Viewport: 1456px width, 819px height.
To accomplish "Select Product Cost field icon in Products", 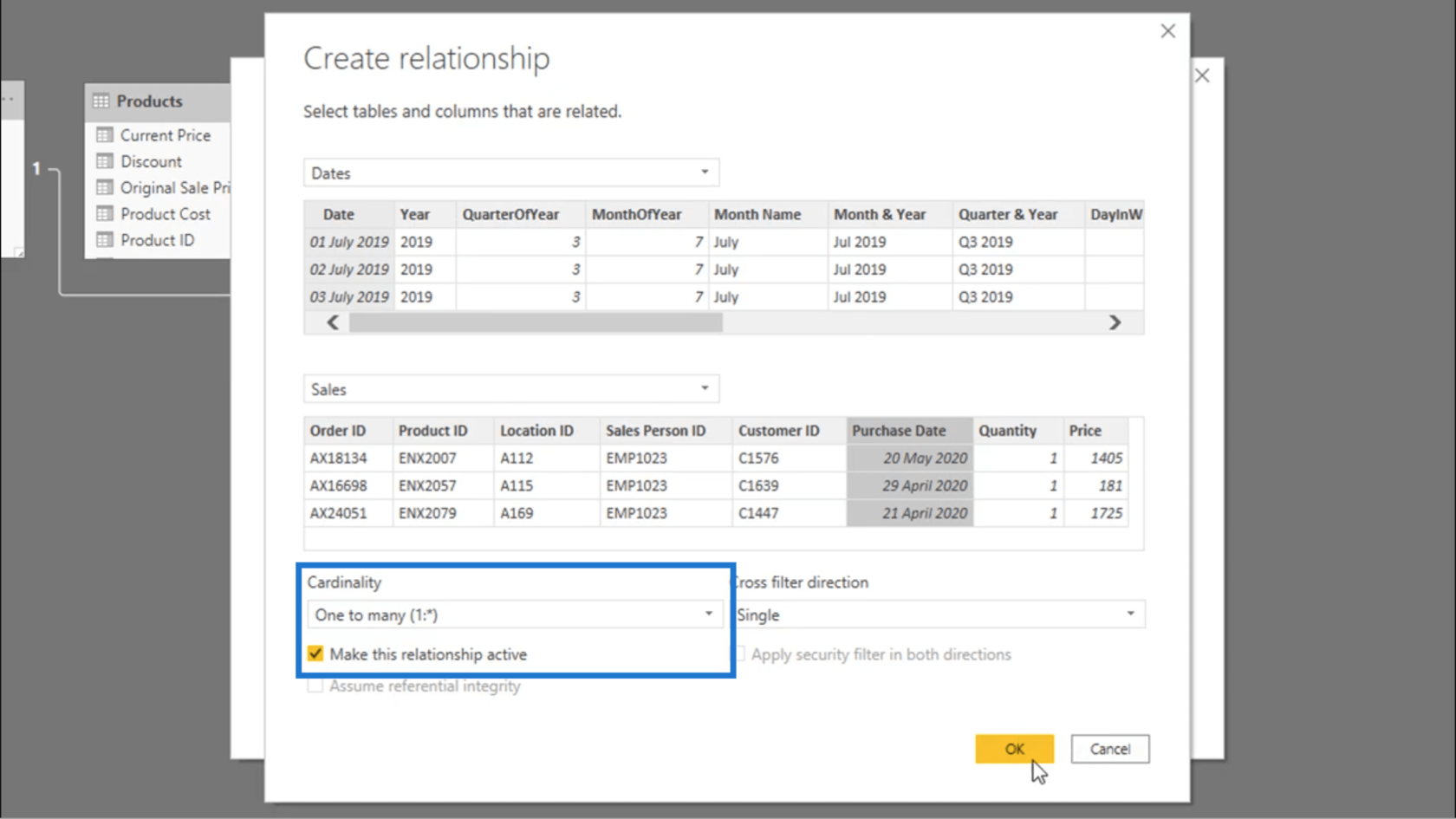I will point(105,214).
